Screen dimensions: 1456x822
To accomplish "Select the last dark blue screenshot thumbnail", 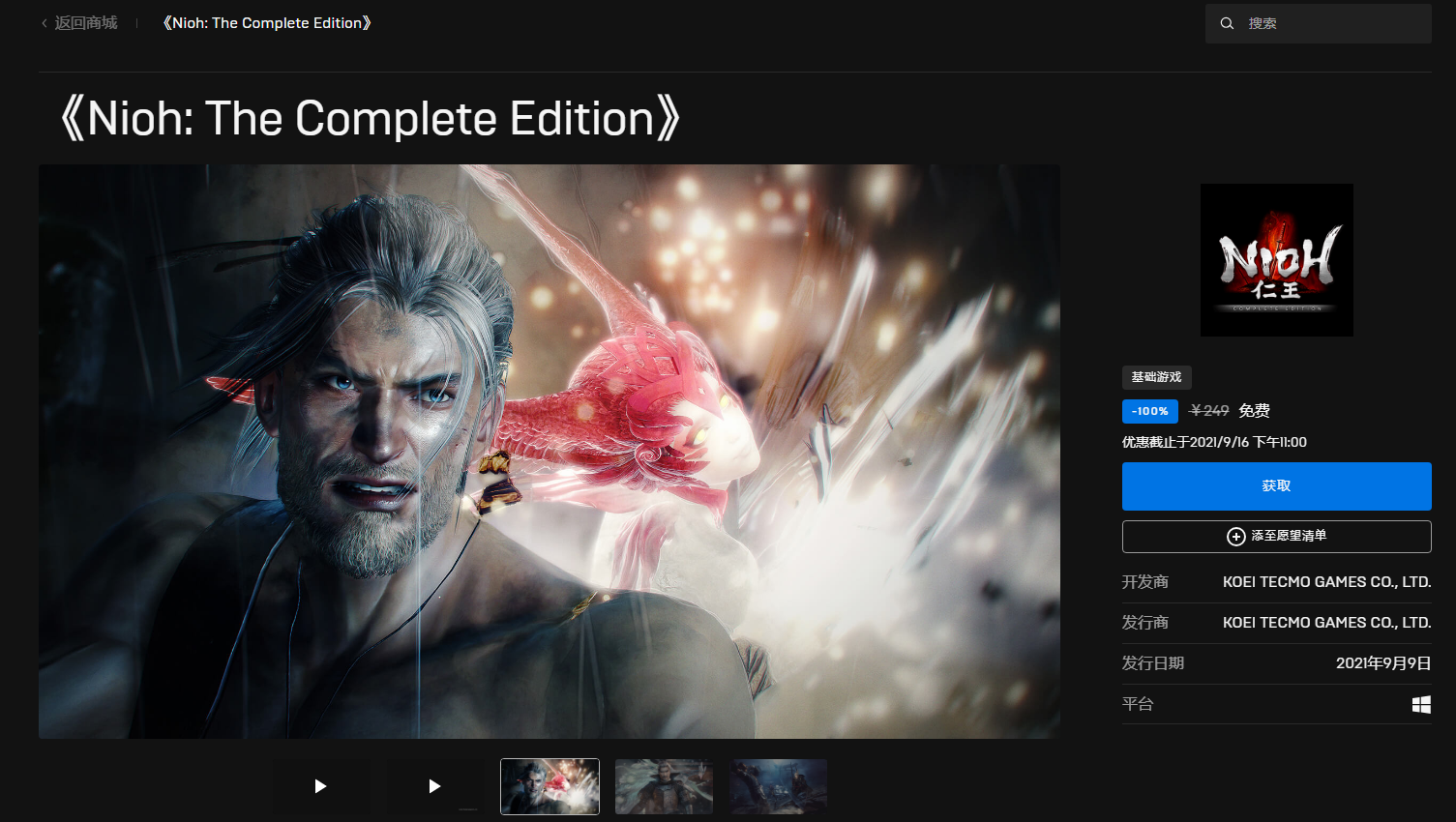I will point(778,786).
